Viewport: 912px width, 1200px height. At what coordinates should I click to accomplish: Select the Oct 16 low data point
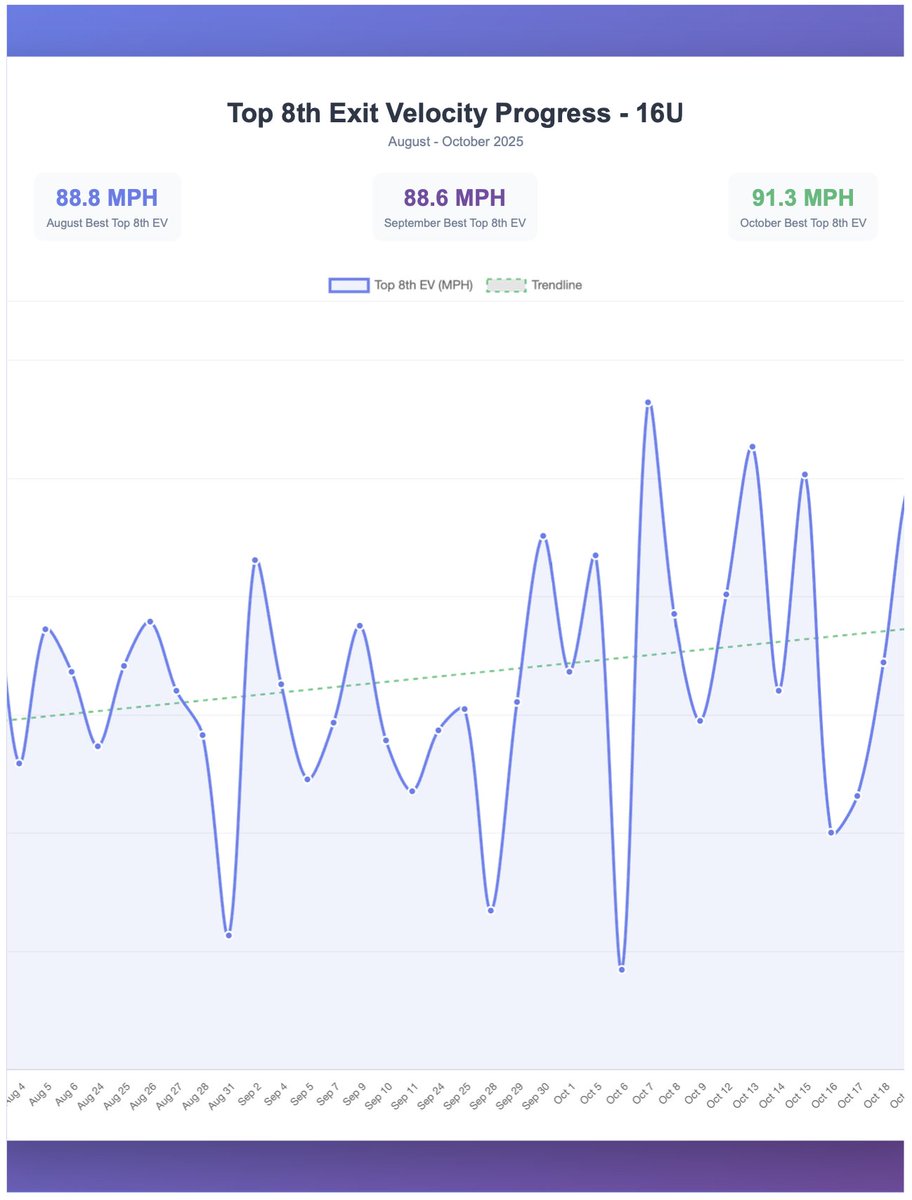831,832
